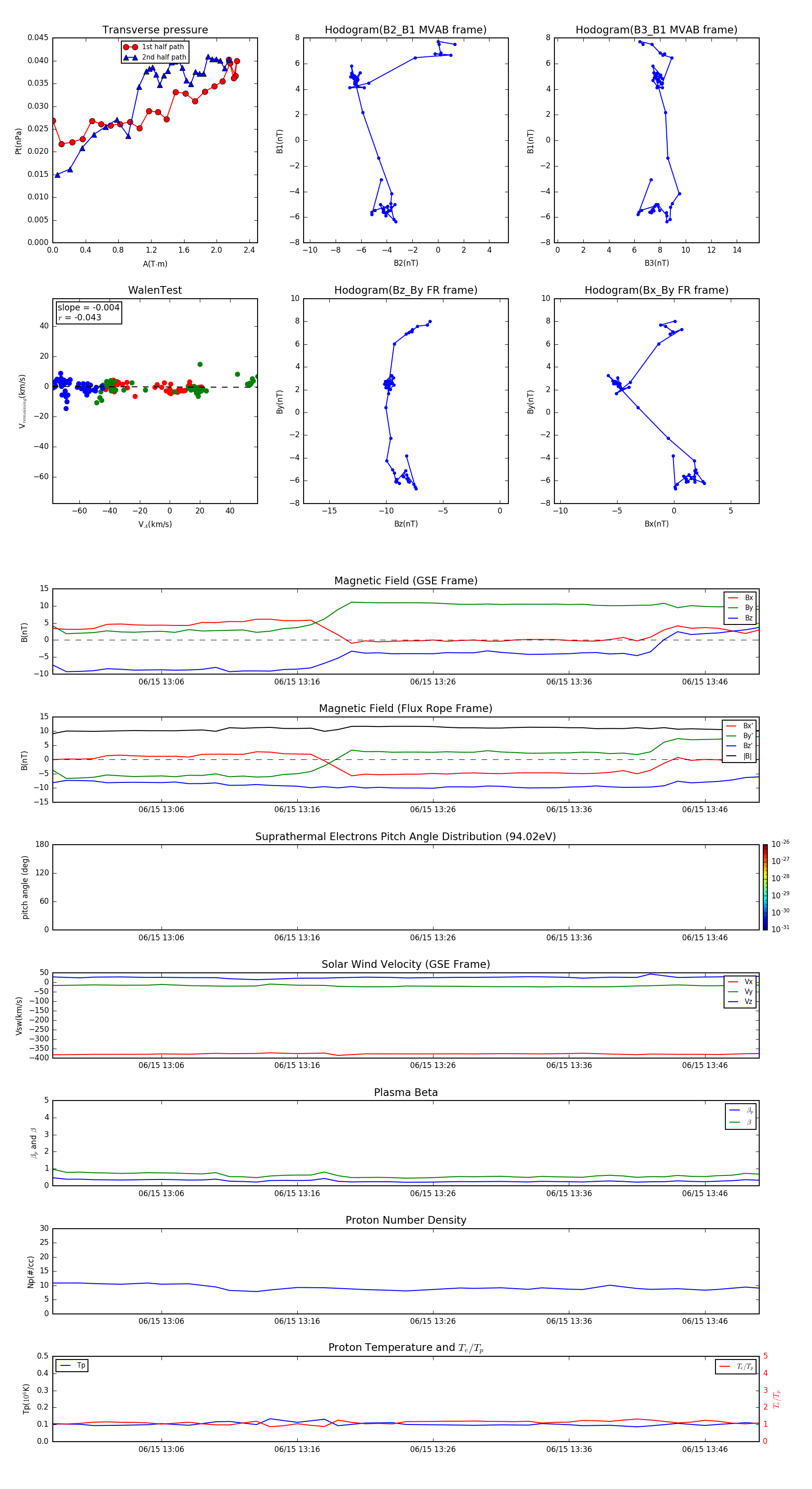Click the "Hodogram(B3_B1 MVAB frame)" title
The width and height of the screenshot is (812, 1489).
coord(656,30)
